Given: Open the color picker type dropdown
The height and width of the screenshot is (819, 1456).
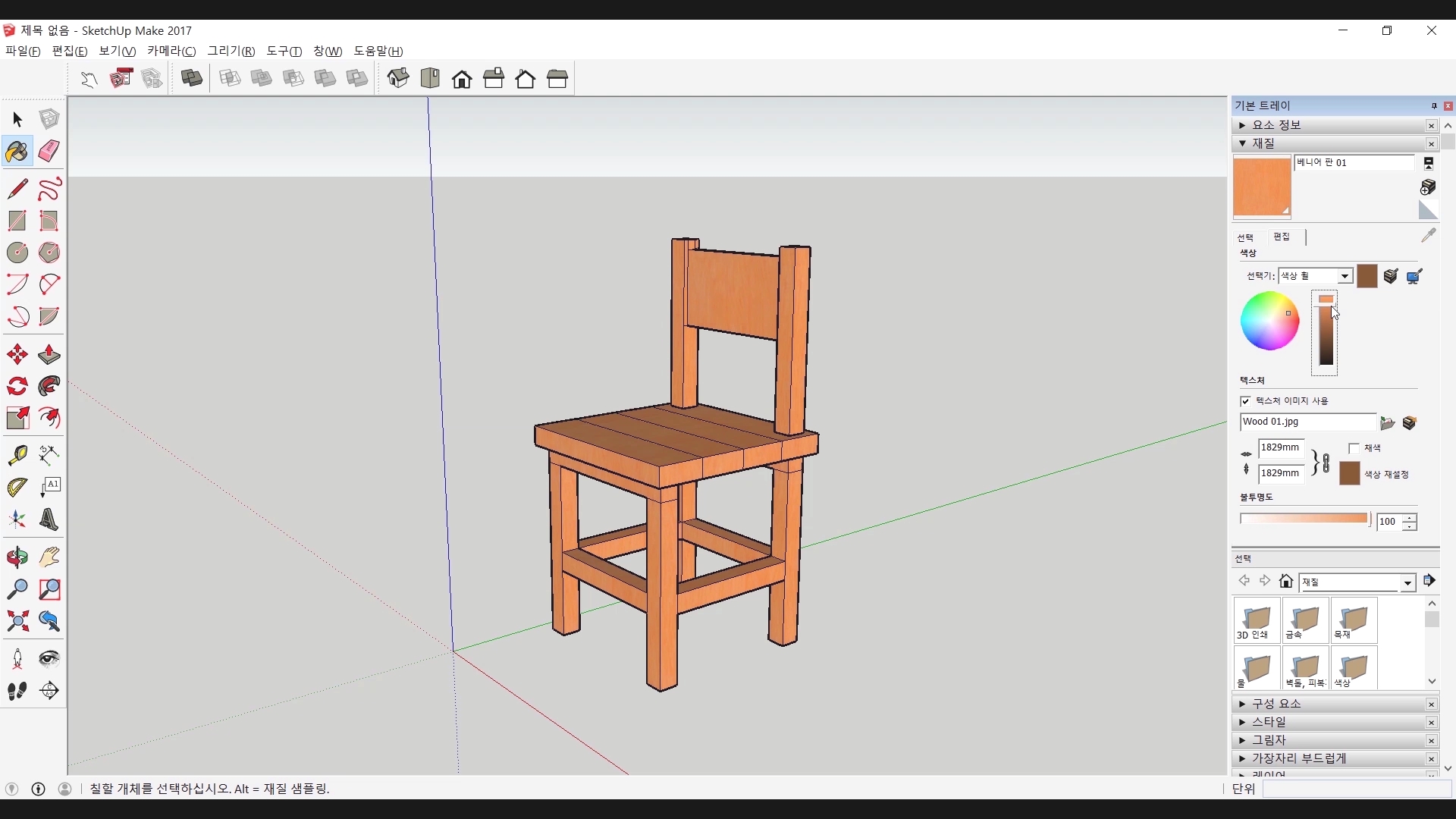Looking at the screenshot, I should (x=1345, y=276).
